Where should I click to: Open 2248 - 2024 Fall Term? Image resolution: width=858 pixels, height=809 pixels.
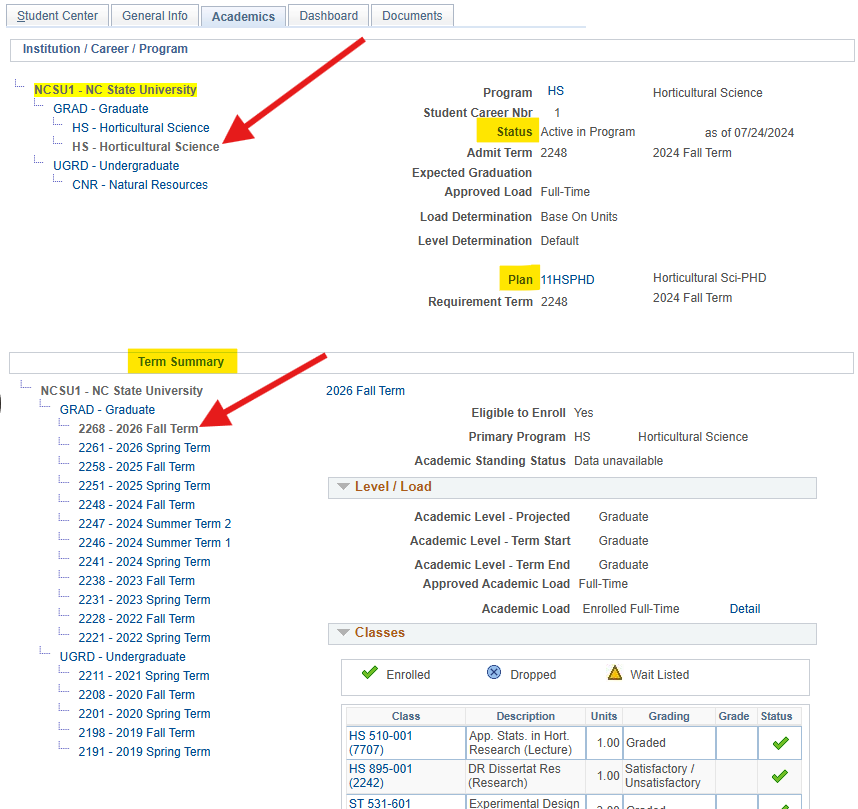pos(137,505)
